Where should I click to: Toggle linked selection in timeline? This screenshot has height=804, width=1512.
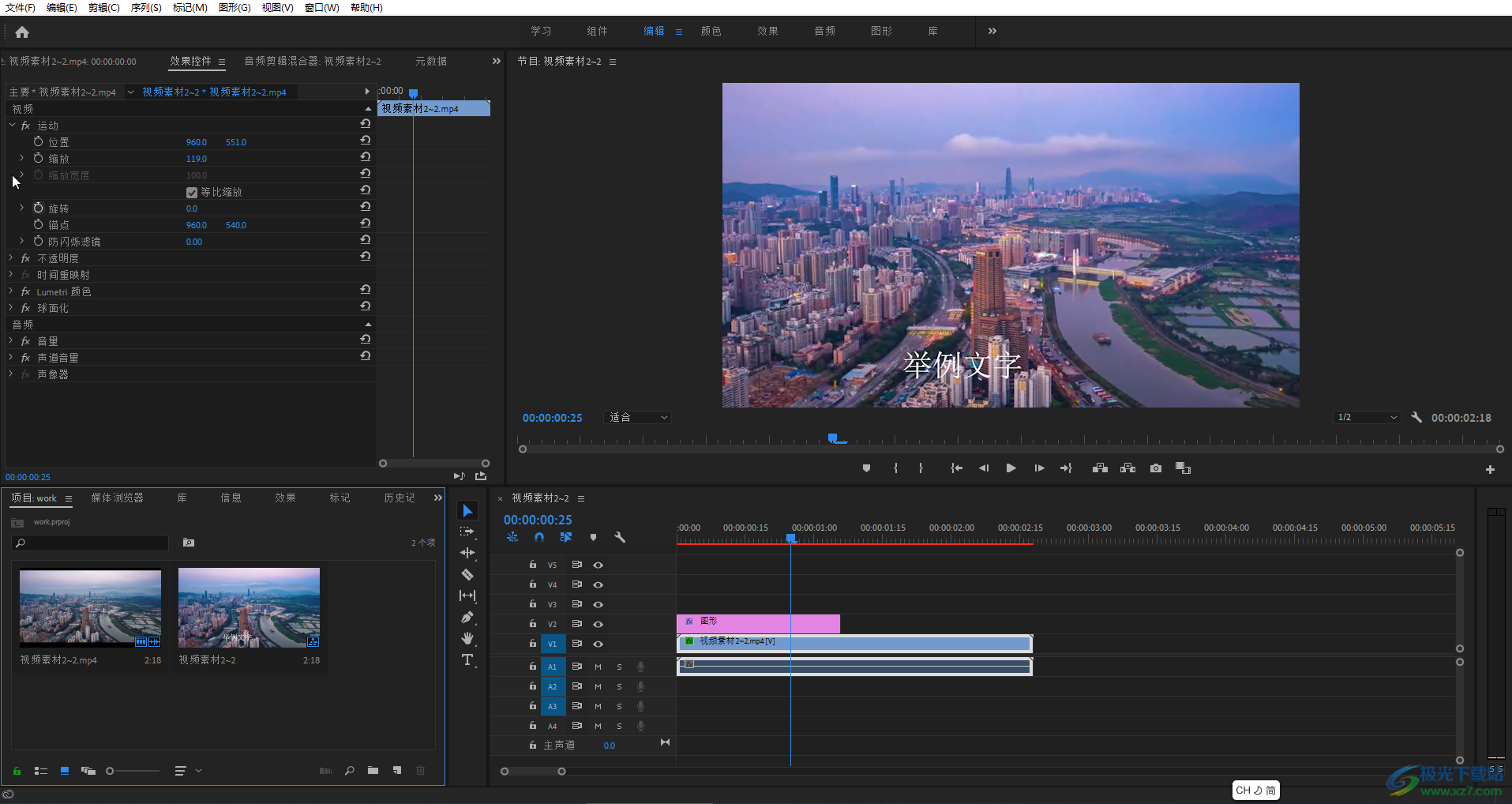coord(566,537)
